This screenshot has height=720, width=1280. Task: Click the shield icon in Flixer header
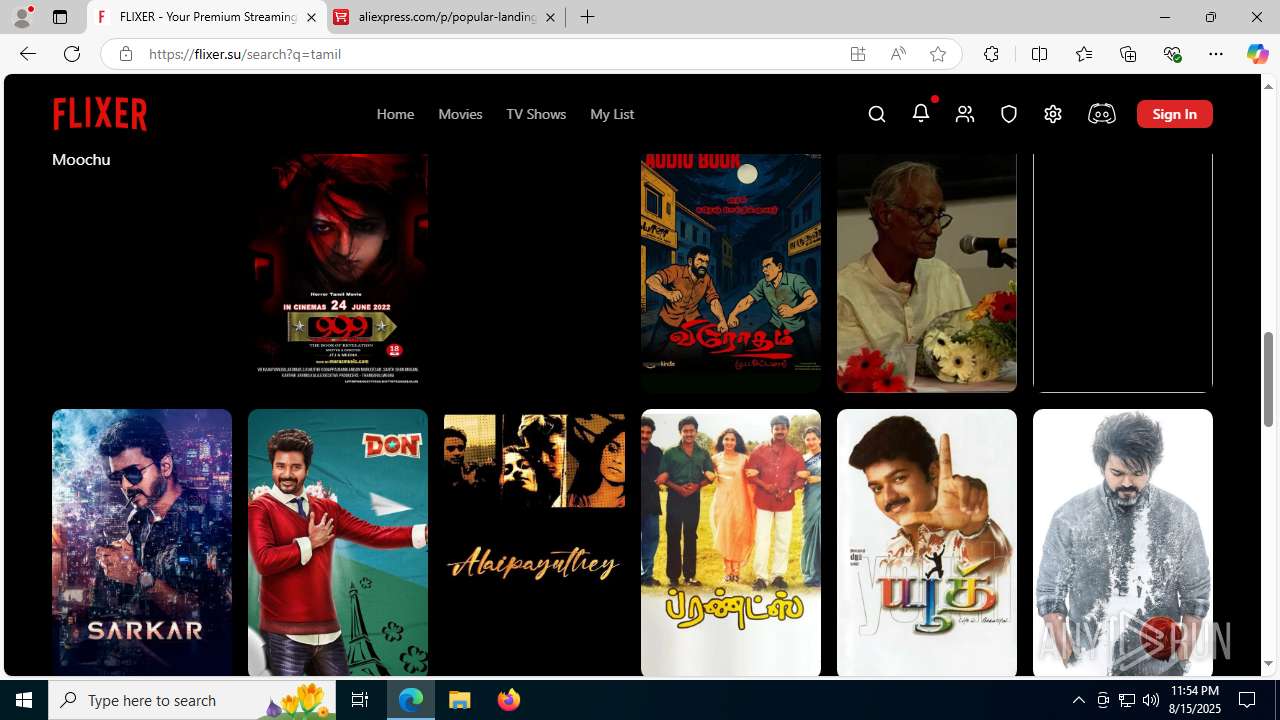[x=1009, y=114]
